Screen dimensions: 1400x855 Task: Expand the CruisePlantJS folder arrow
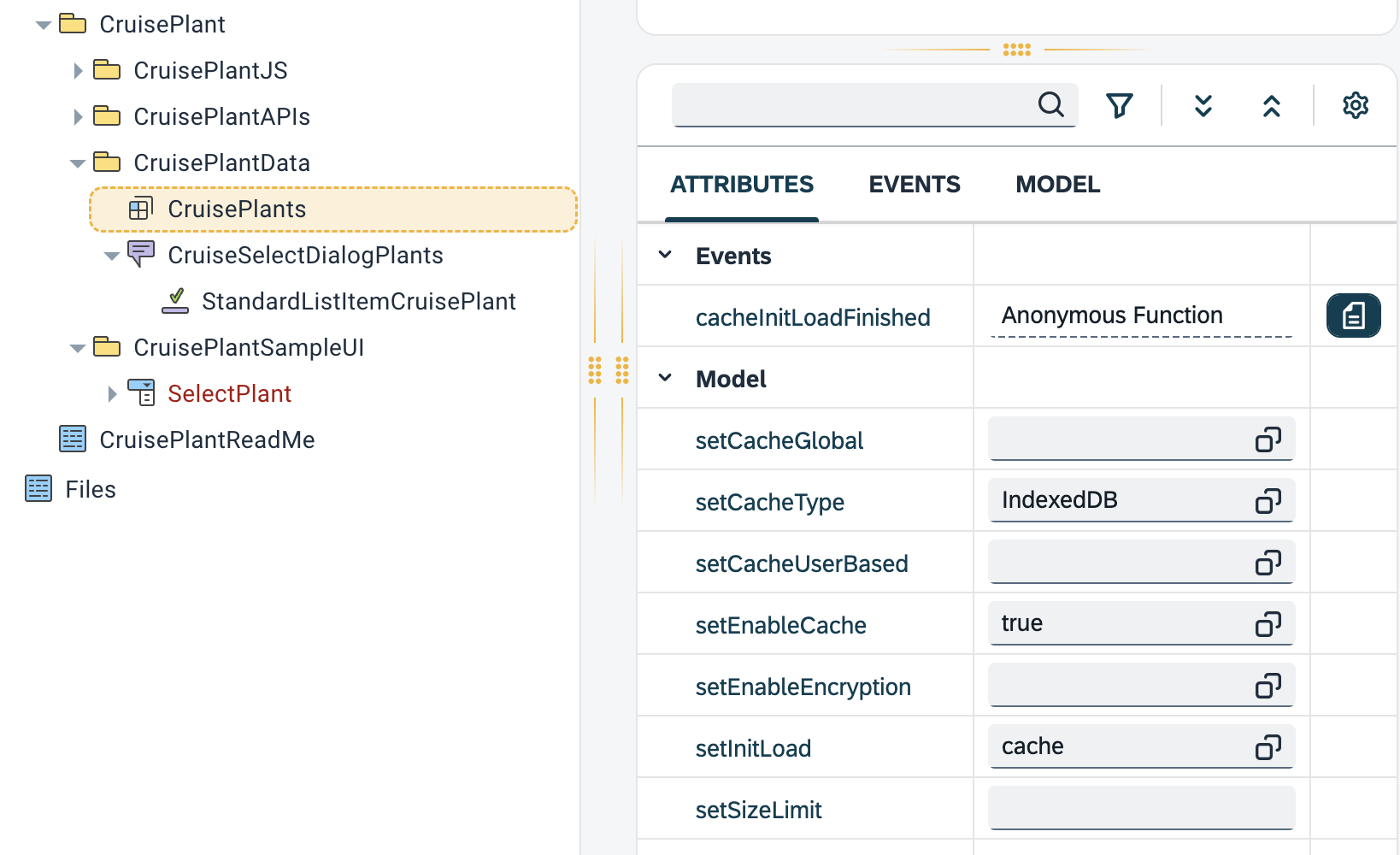tap(78, 71)
